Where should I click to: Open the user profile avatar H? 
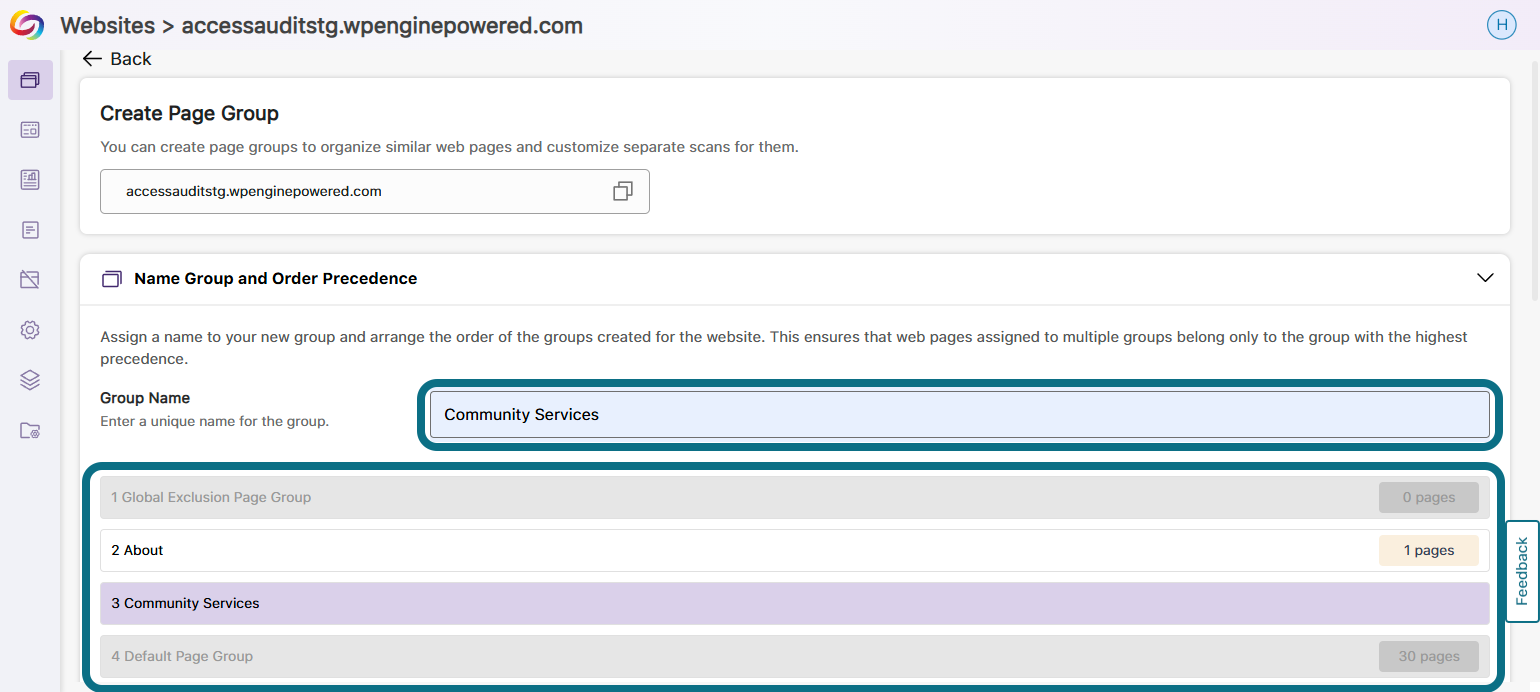click(x=1501, y=25)
